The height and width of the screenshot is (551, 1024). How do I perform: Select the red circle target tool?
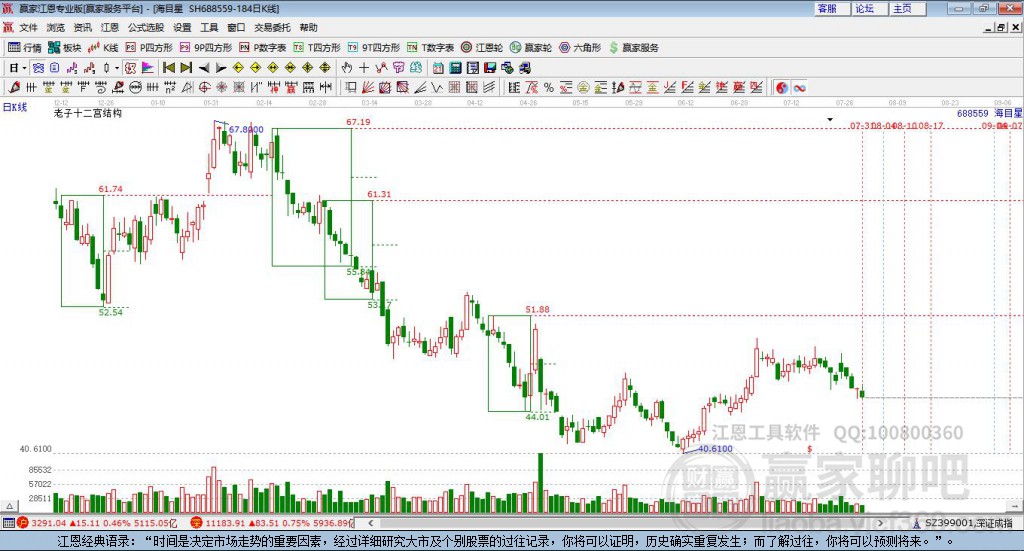204,87
